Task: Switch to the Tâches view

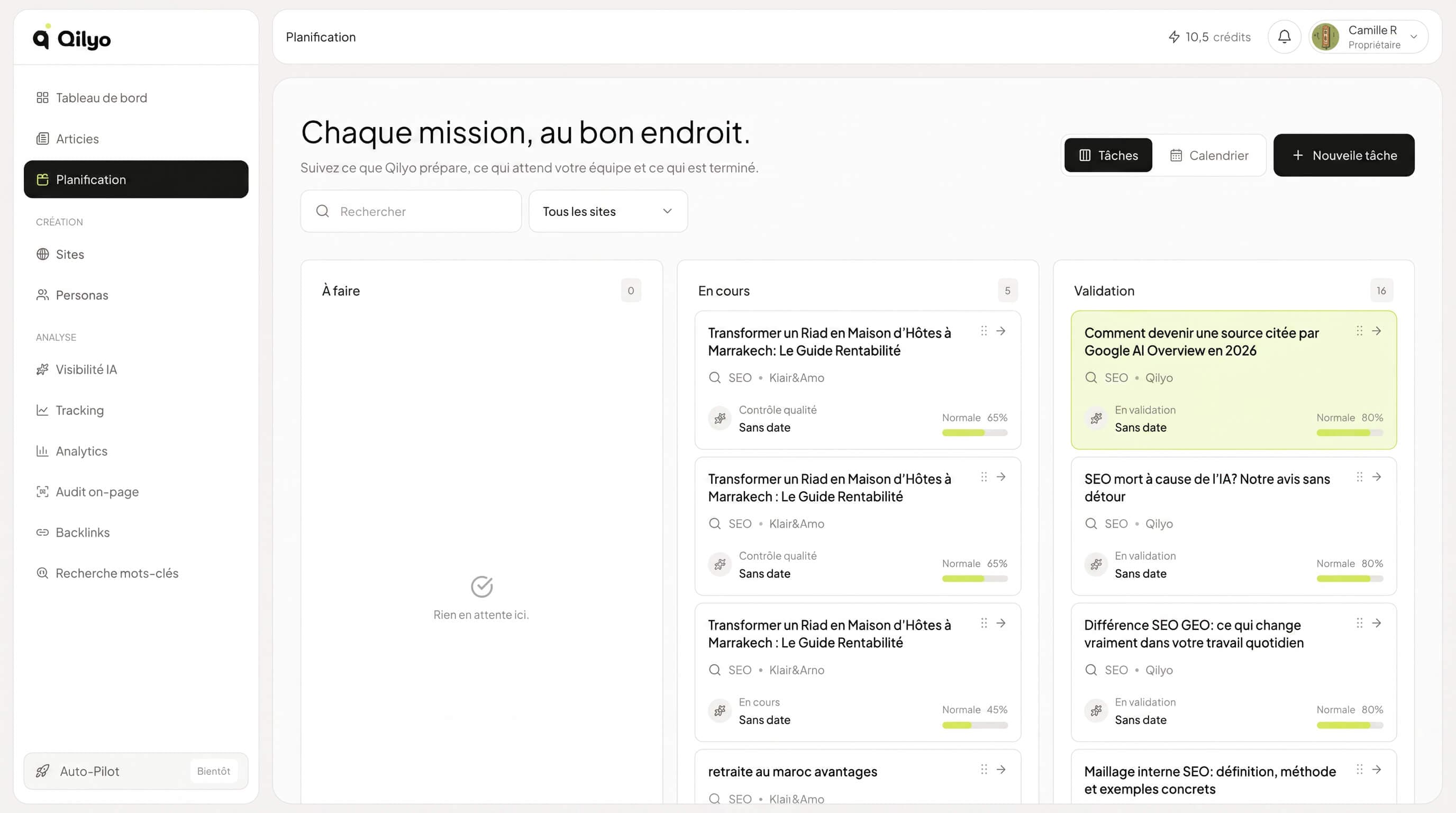Action: tap(1108, 155)
